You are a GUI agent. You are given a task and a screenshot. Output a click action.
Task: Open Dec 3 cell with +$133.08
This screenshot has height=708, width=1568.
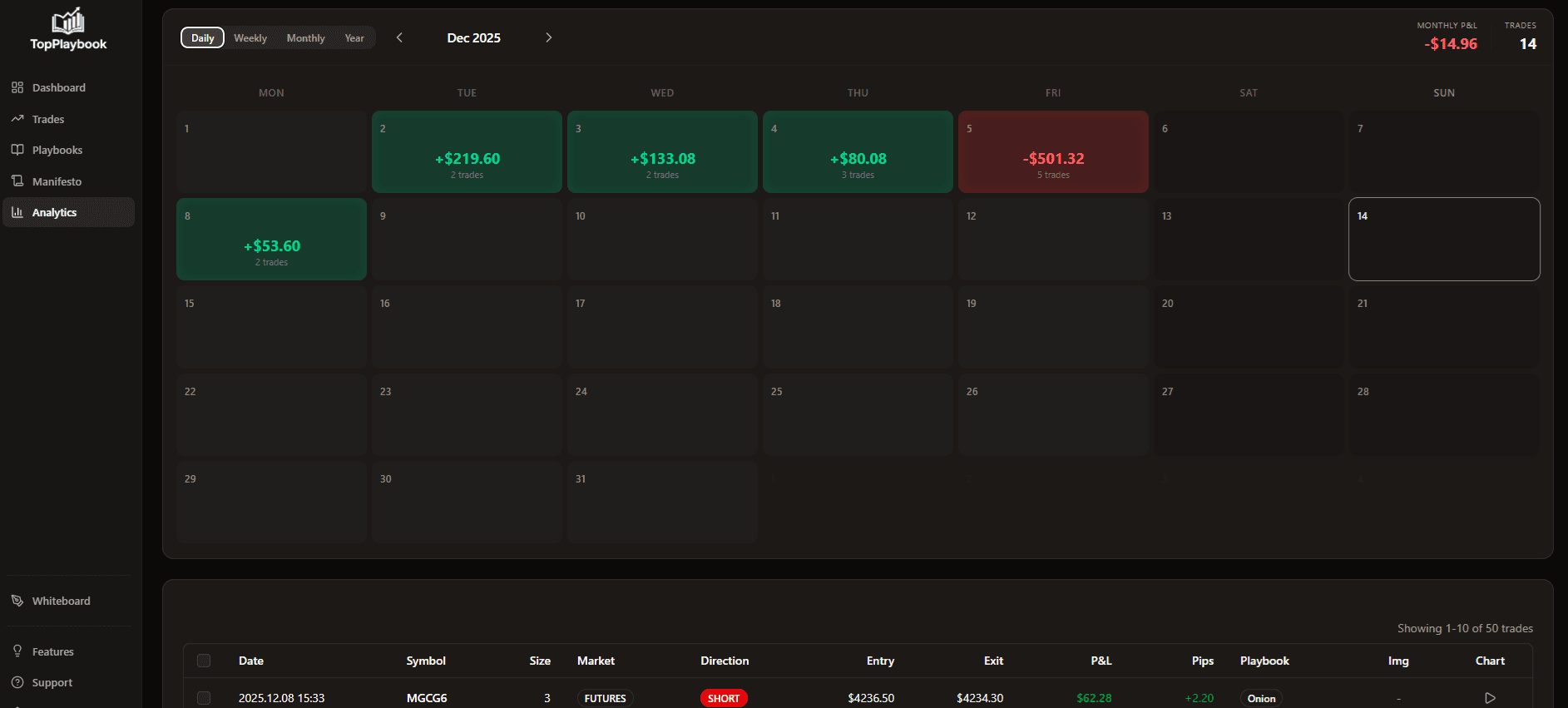coord(662,152)
